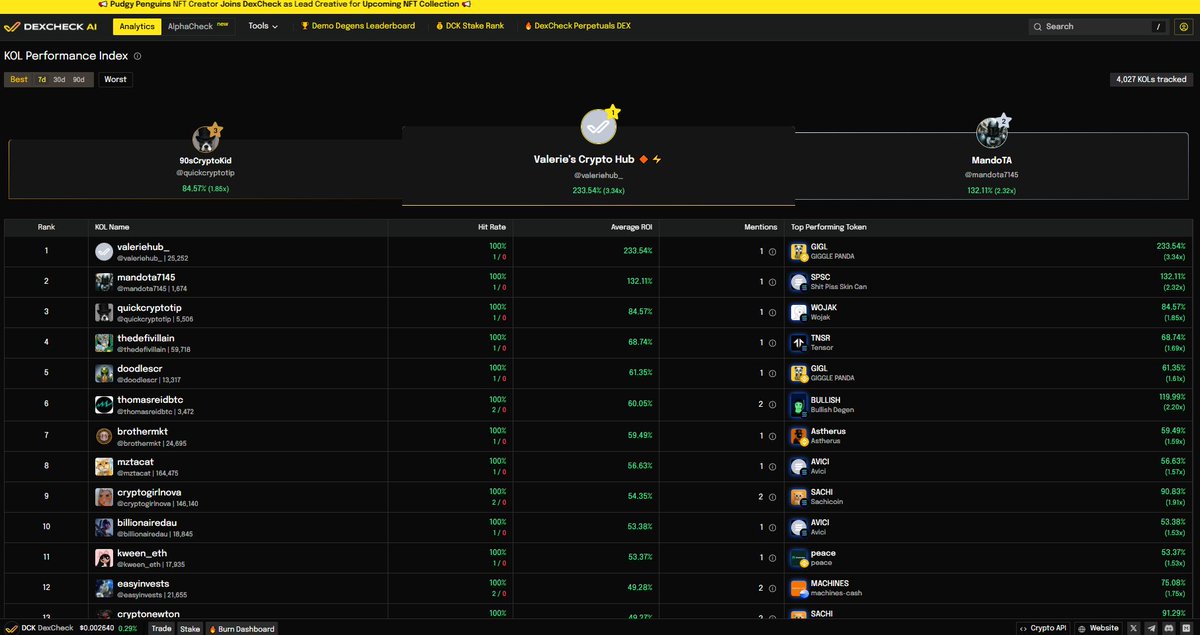Click brothermkt avatar
This screenshot has width=1200, height=635.
104,436
